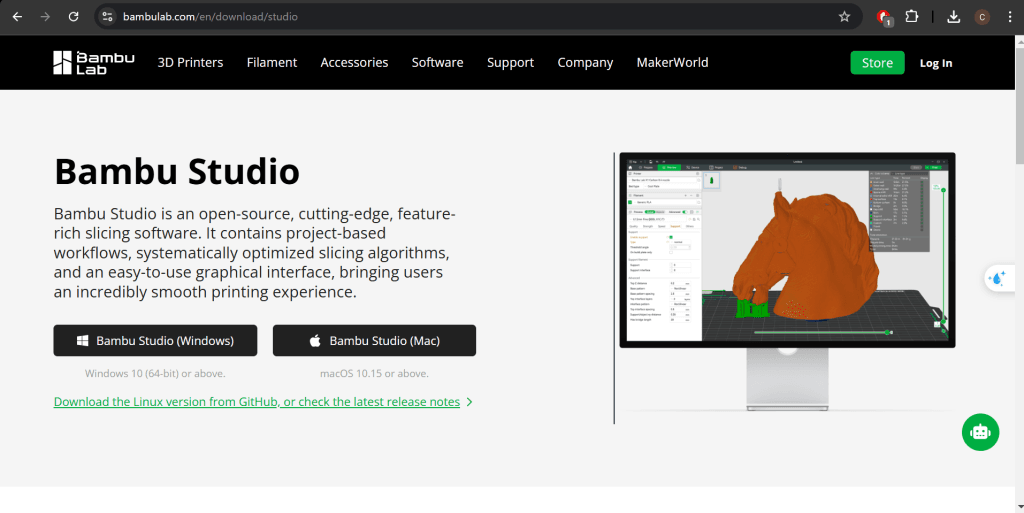Expand the Company navigation menu
1024x513 pixels.
click(585, 62)
